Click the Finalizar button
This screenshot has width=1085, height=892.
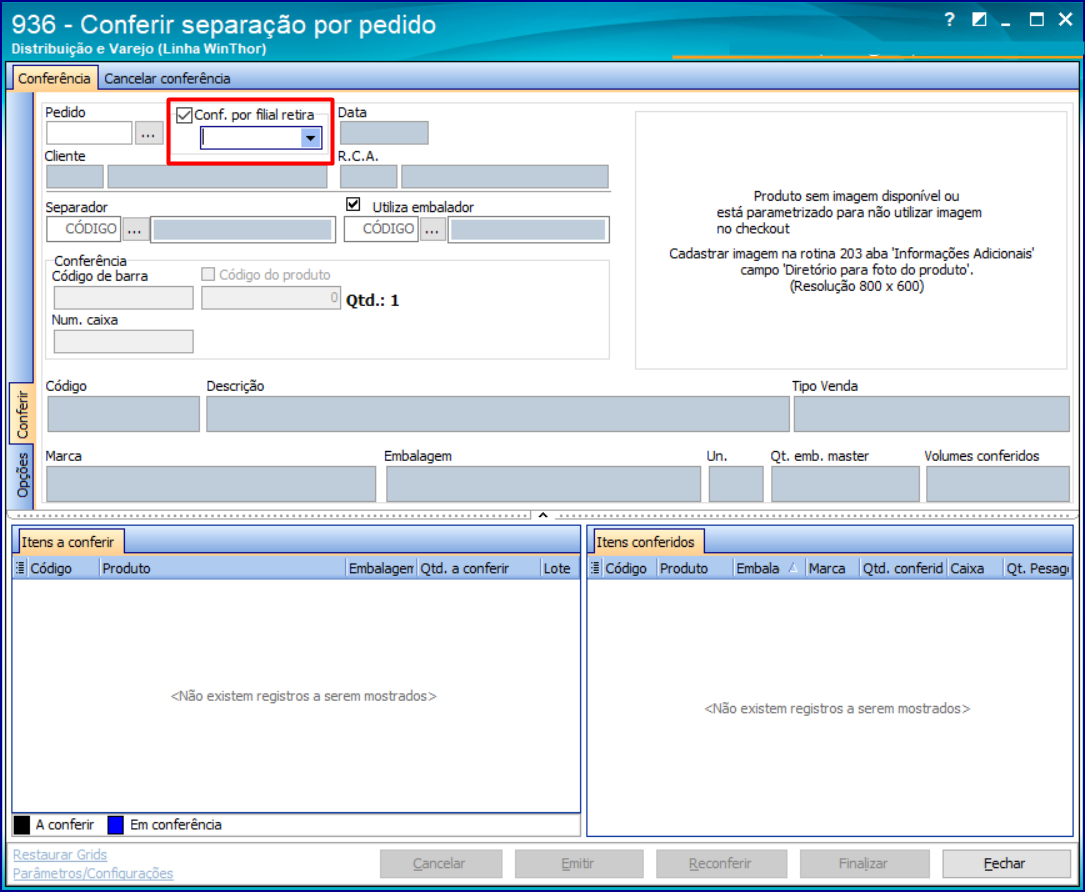click(864, 864)
